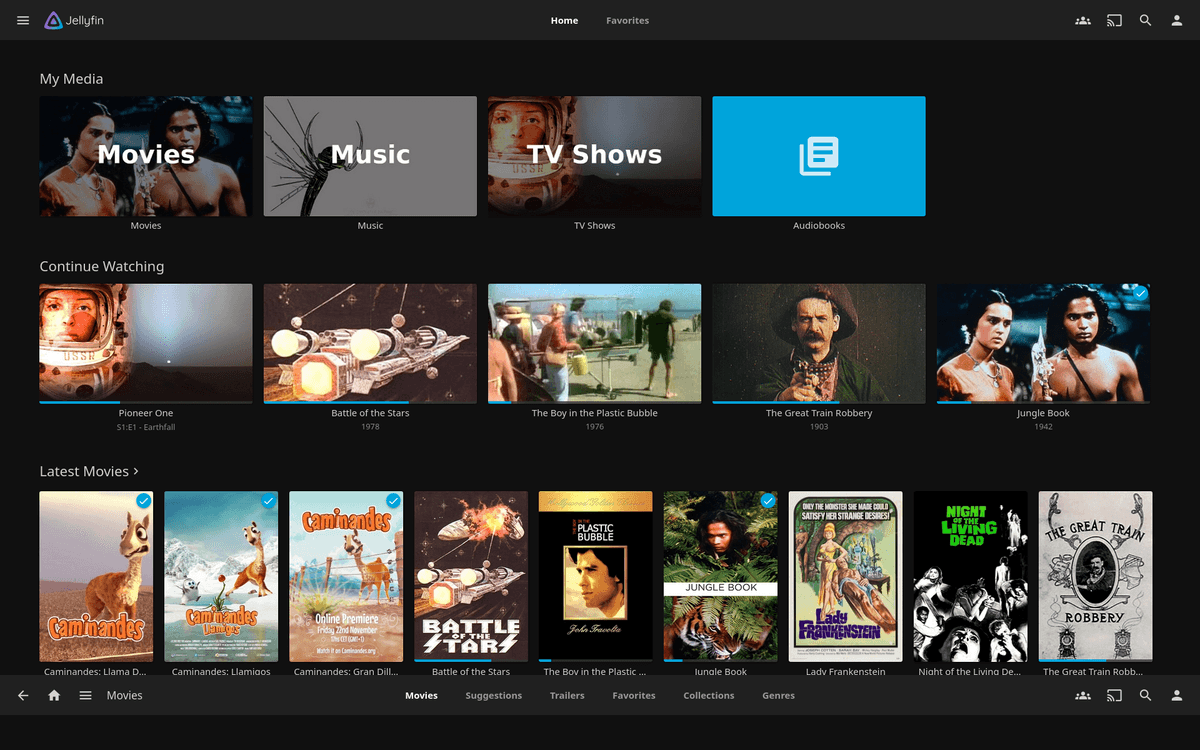The height and width of the screenshot is (750, 1200).
Task: Open Battle of the Stars poster
Action: (471, 576)
